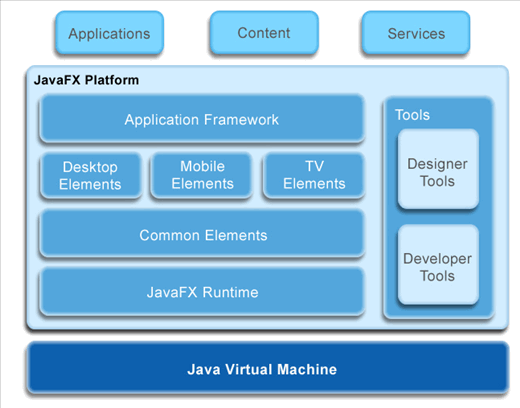Select the Common Elements layer
The height and width of the screenshot is (408, 520).
202,234
